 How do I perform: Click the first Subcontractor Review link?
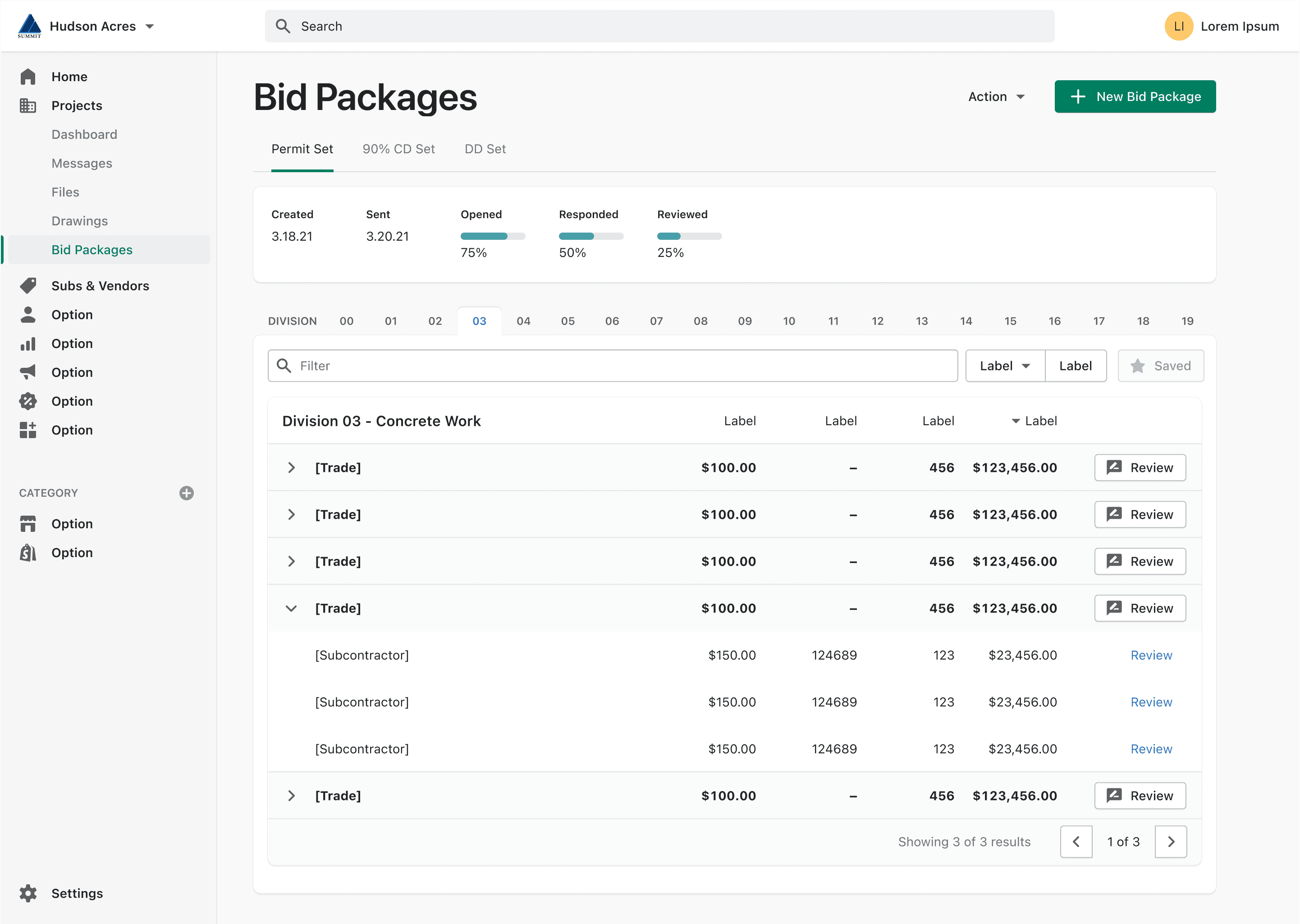[x=1151, y=655]
